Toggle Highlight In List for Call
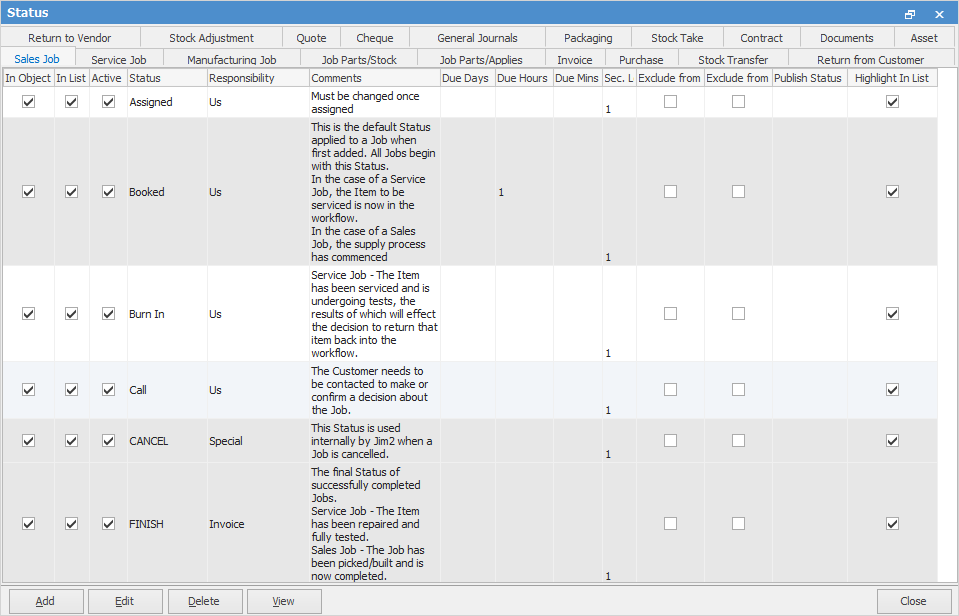This screenshot has height=616, width=959. click(x=892, y=390)
